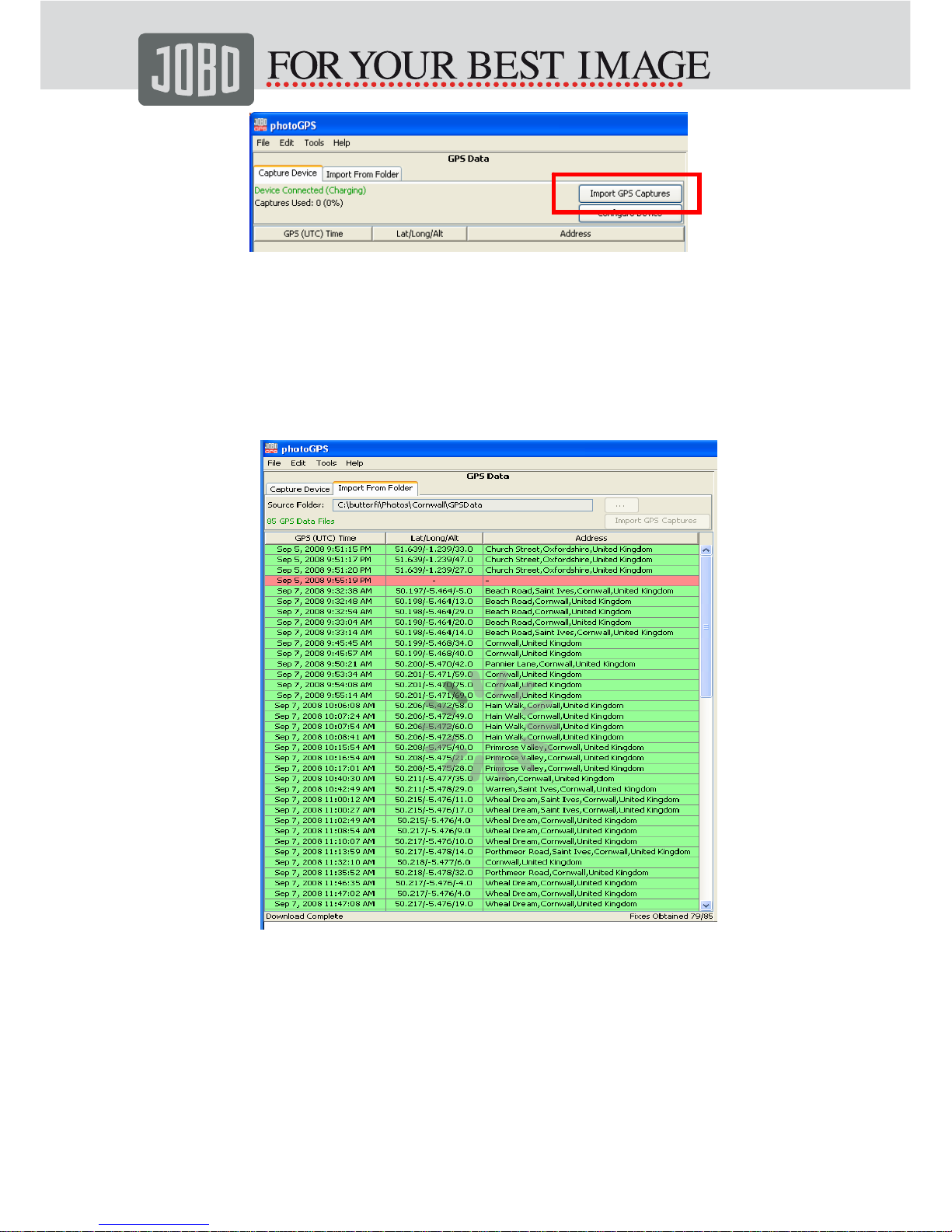The height and width of the screenshot is (1232, 952).
Task: Click address 'Pannier Lane,Cornwall,United Kingdom'
Action: [560, 665]
